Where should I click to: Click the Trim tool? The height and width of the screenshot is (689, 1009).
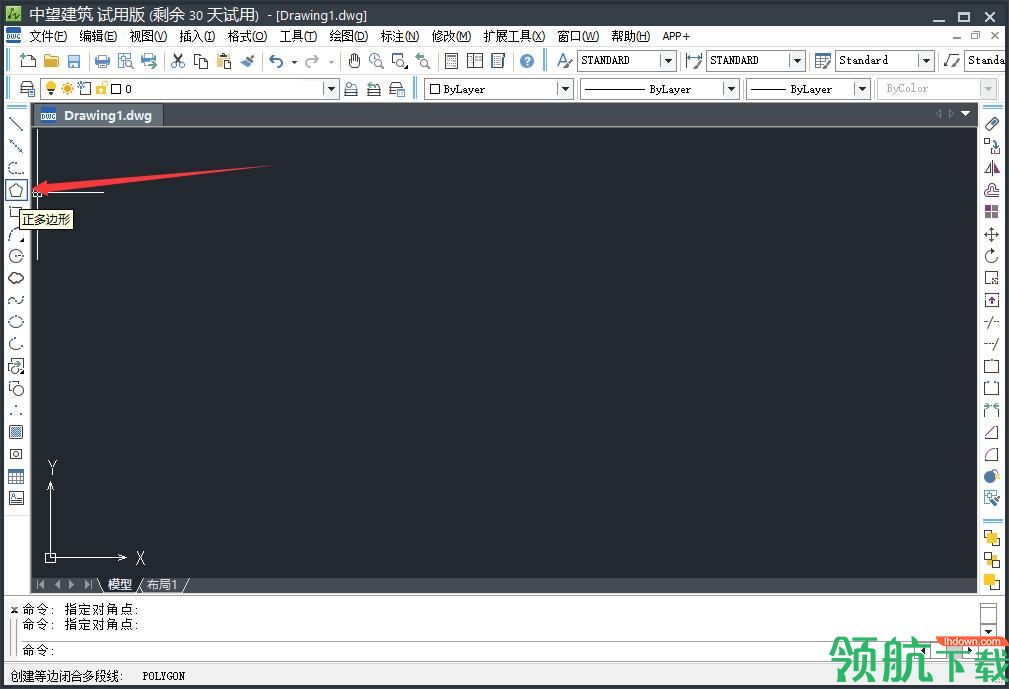tap(992, 322)
